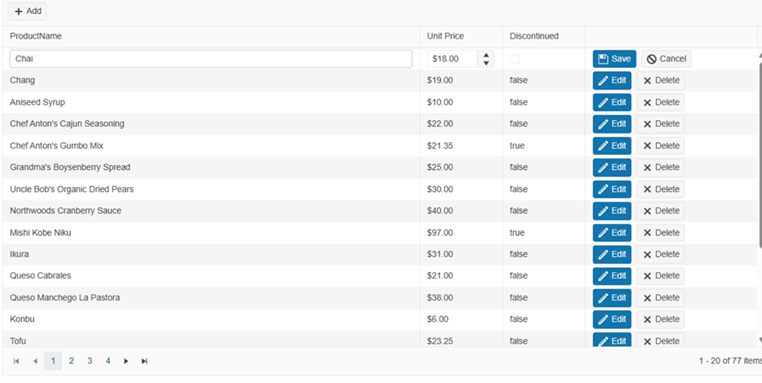
Task: Edit the Konbu product row
Action: [x=612, y=319]
